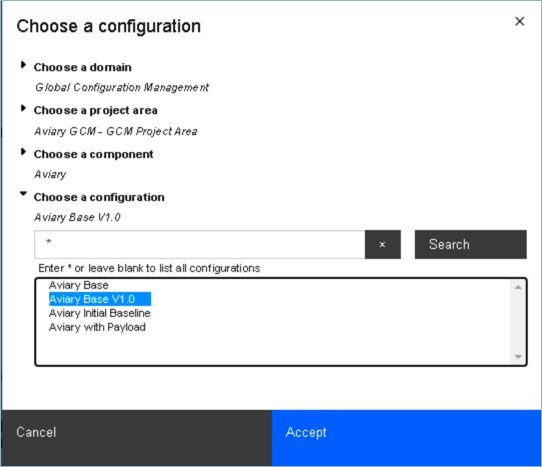Collapse the Choose a configuration section
The image size is (542, 467).
point(23,194)
